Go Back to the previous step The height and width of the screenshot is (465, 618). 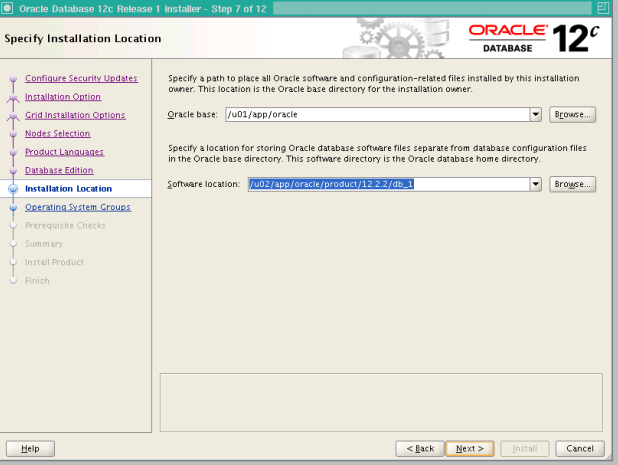tap(420, 448)
